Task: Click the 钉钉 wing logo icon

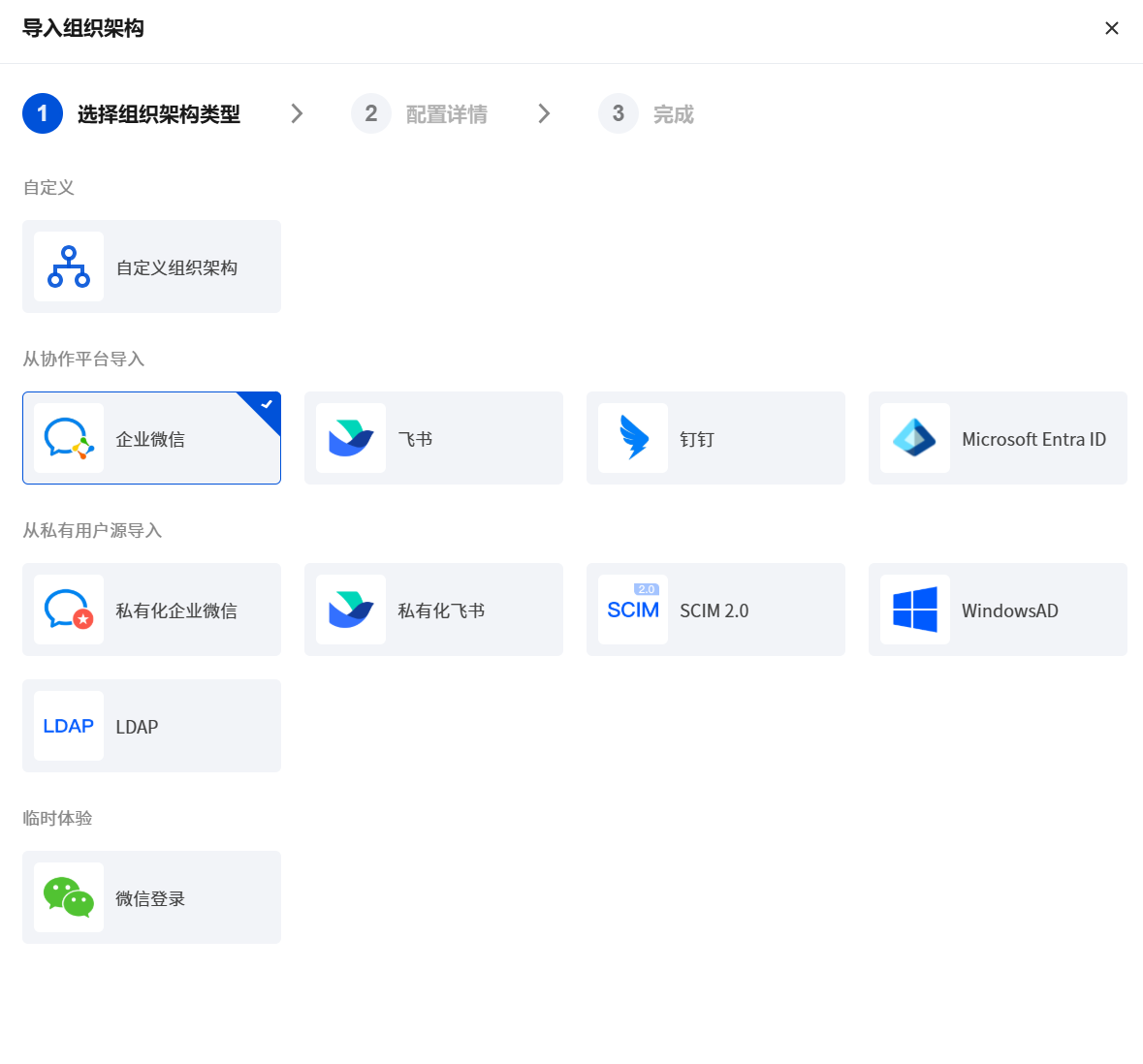Action: point(633,438)
